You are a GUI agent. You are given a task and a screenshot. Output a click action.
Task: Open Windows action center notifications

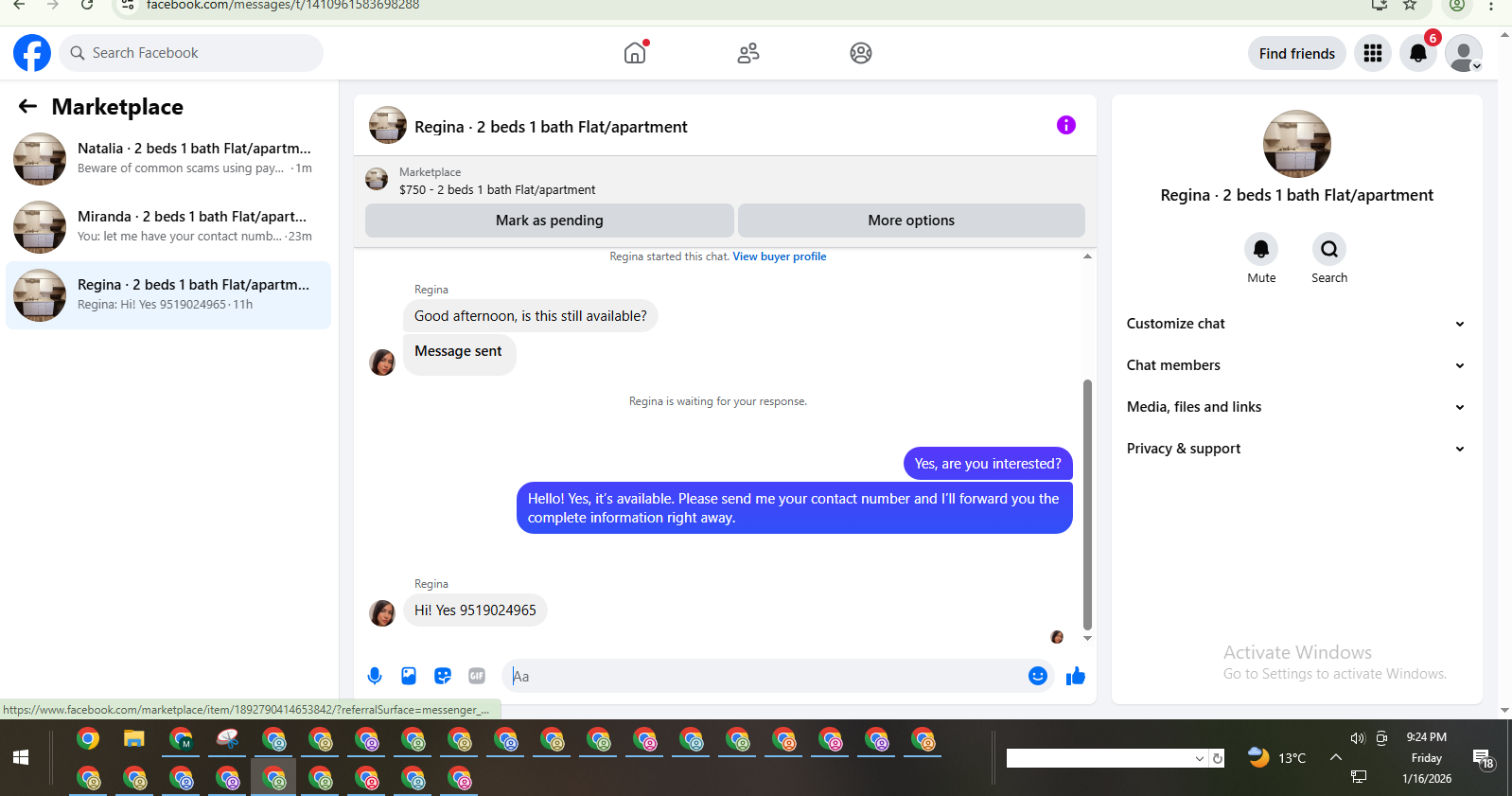1483,757
